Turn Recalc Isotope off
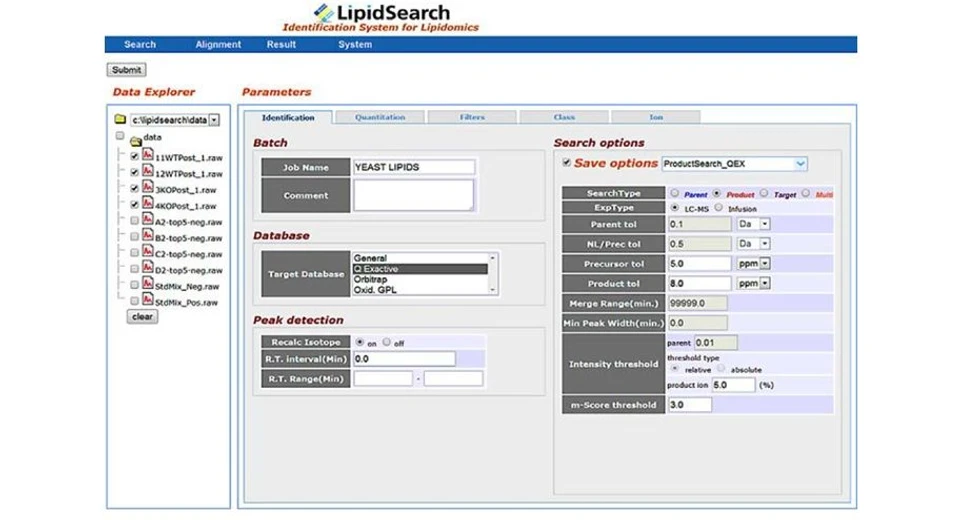963x520 pixels. (x=386, y=342)
